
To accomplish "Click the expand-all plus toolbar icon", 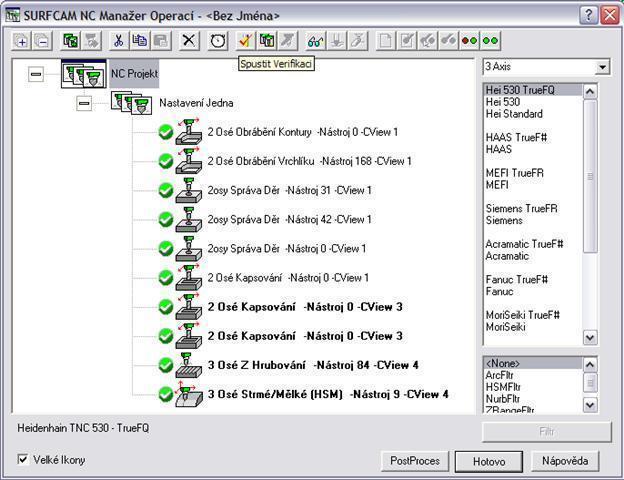I will point(21,41).
